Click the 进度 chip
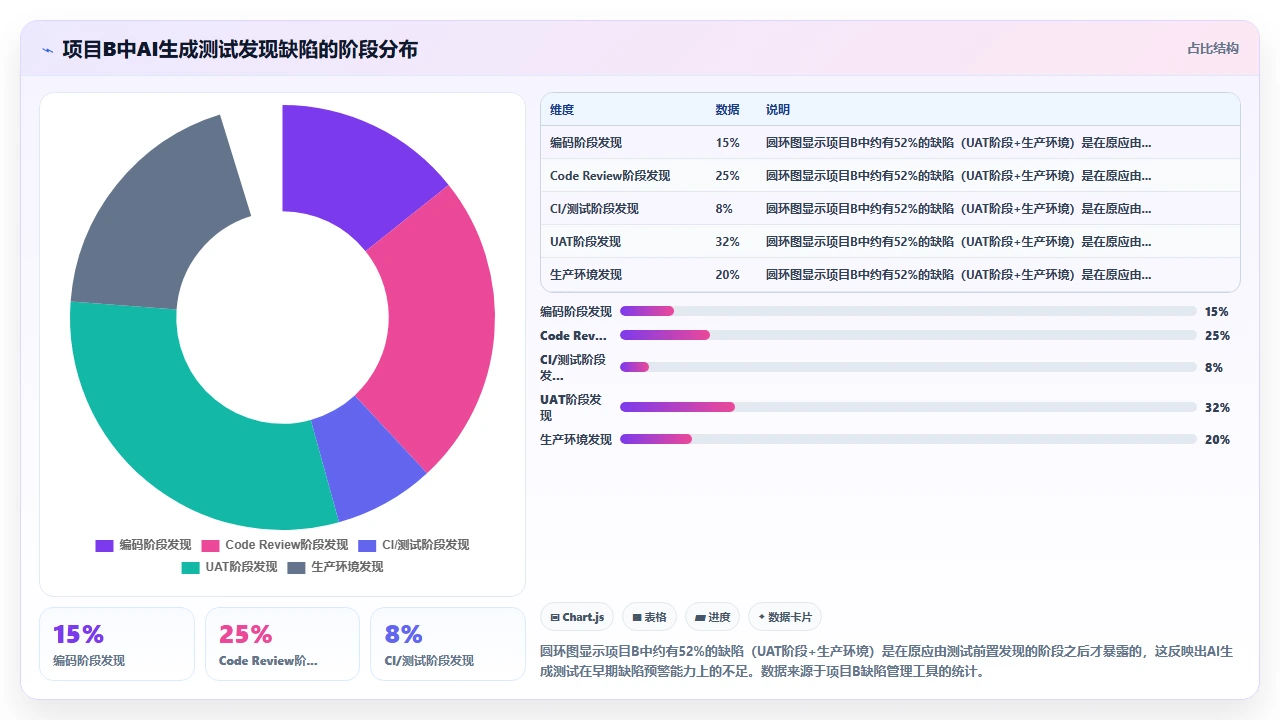Image resolution: width=1280 pixels, height=720 pixels. coord(712,617)
